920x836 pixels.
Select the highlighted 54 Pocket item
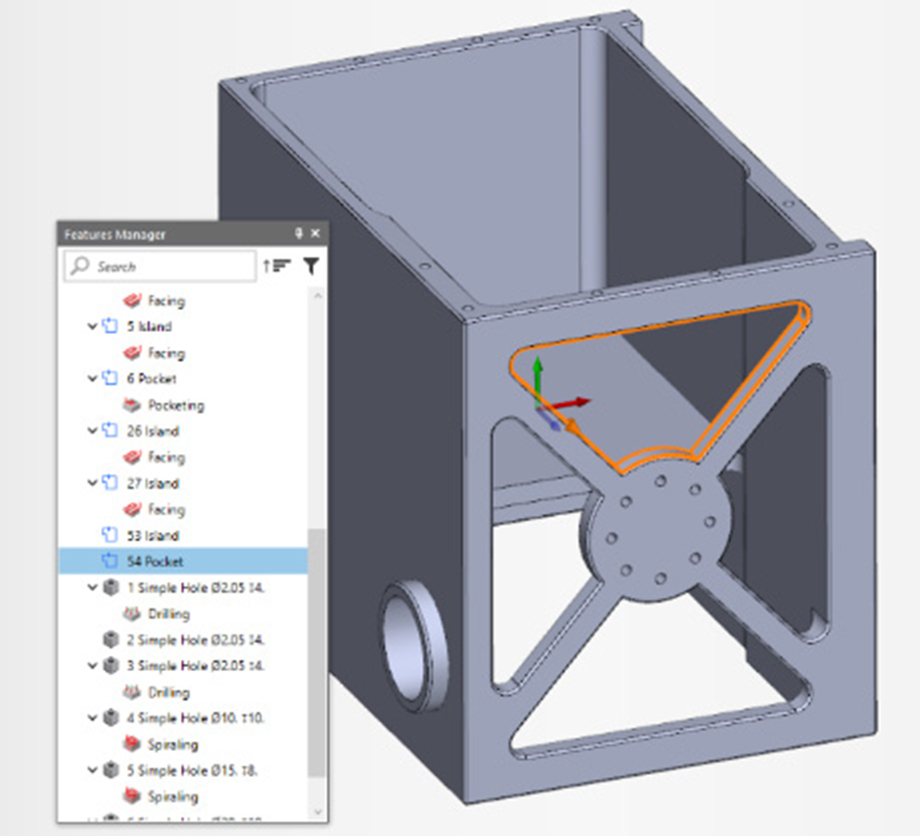coord(154,562)
